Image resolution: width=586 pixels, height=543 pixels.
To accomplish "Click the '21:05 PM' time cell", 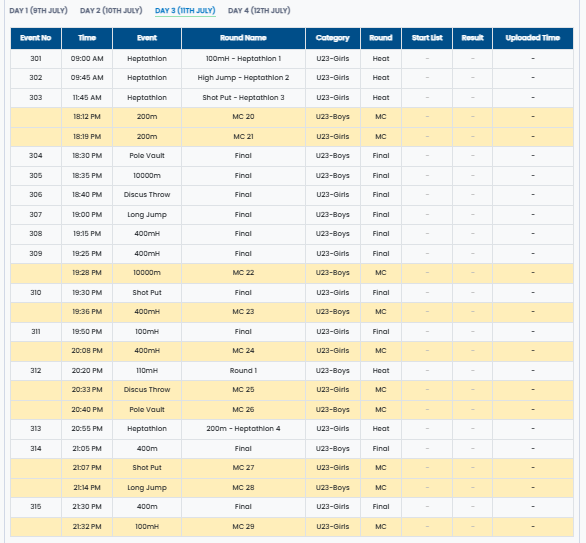I will click(87, 449).
